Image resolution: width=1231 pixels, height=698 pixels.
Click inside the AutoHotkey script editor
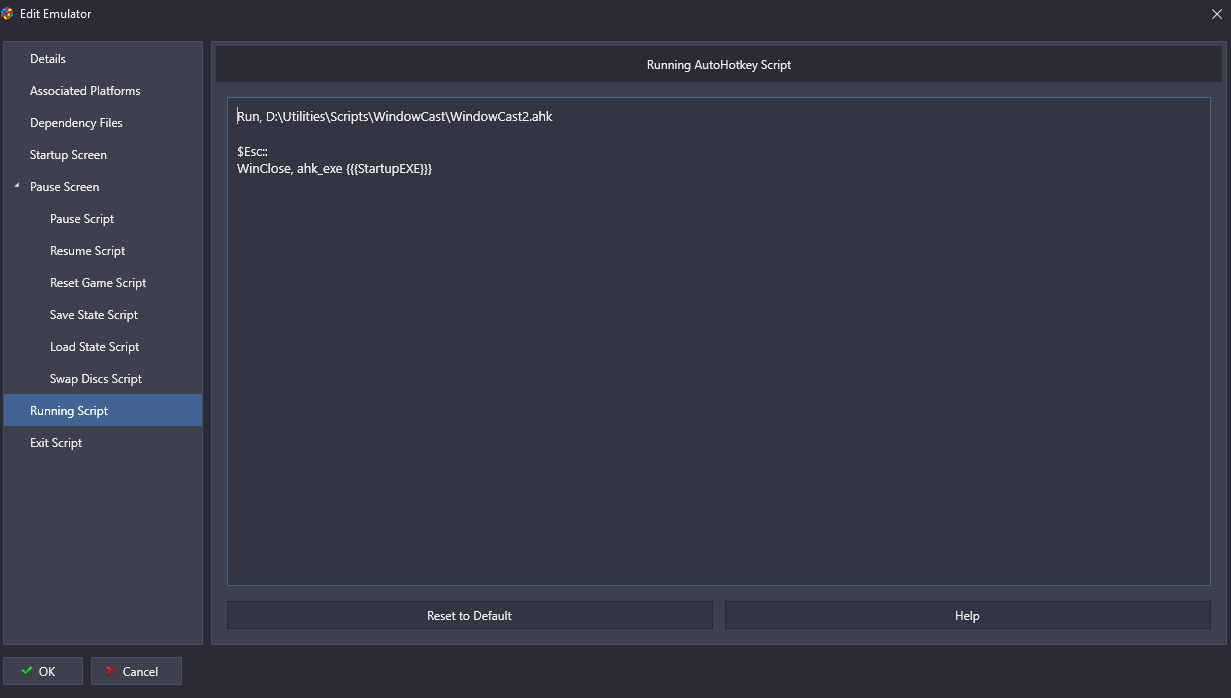click(718, 341)
